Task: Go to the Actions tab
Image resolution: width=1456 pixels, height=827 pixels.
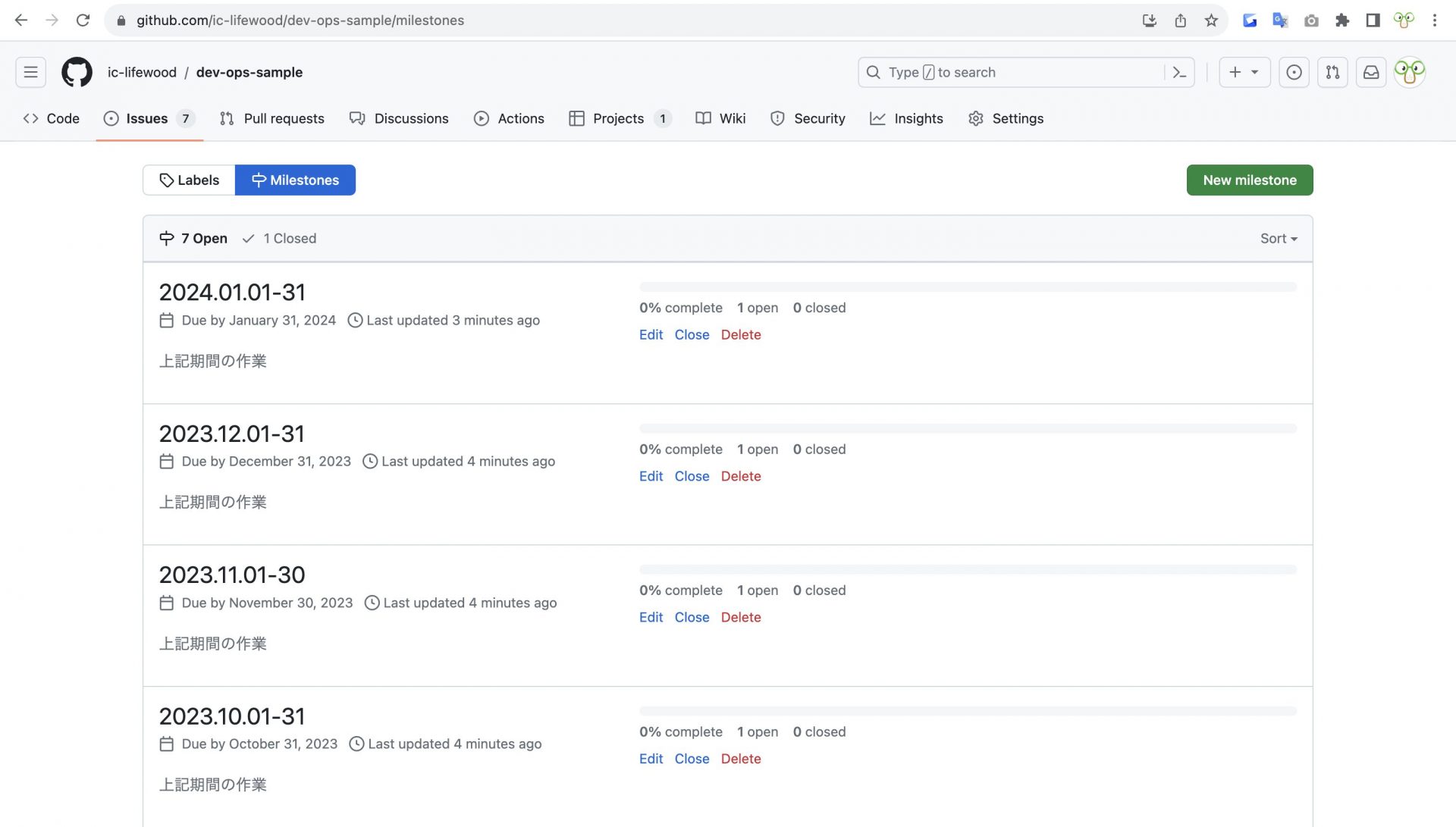Action: [509, 118]
